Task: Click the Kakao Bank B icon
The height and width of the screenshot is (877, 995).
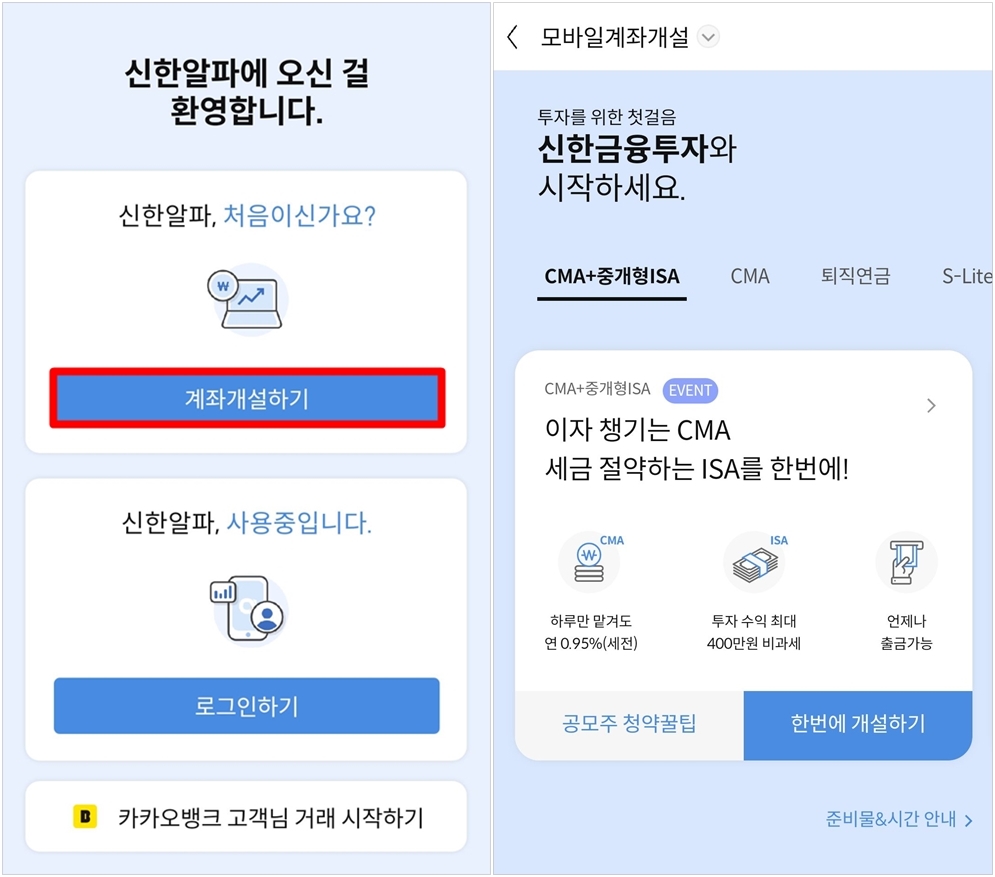Action: coord(87,816)
